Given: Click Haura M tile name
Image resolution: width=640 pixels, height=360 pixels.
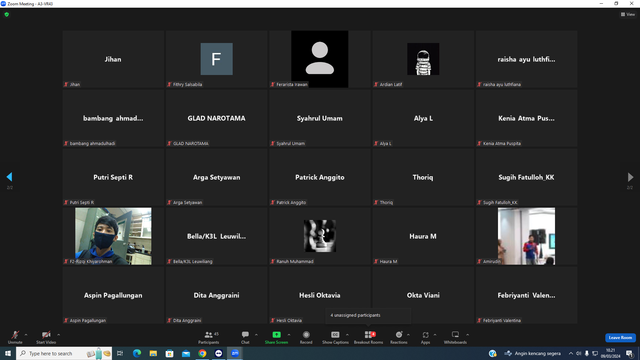Looking at the screenshot, I should [423, 236].
